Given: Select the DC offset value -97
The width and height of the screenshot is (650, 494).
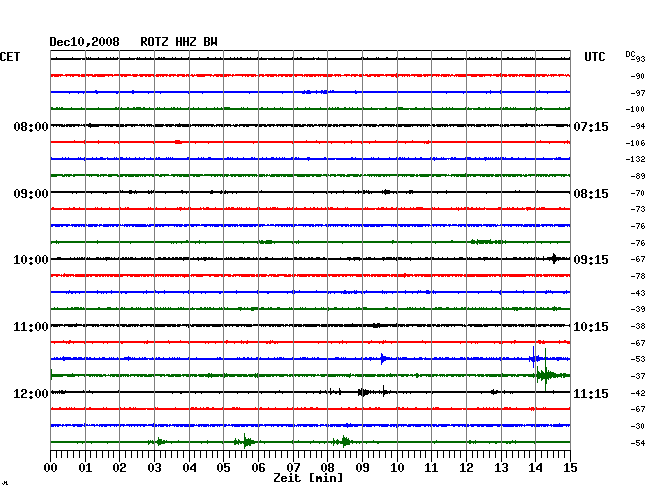Looking at the screenshot, I should click(x=638, y=93).
